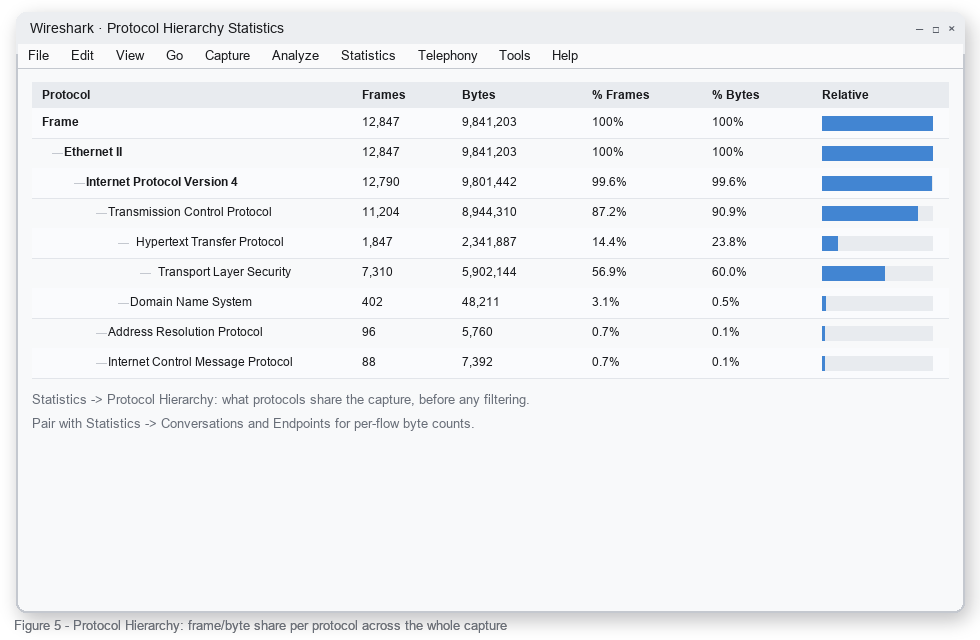Viewport: 980px width, 640px height.
Task: Click the Transport Layer Security relative bar
Action: 878,273
